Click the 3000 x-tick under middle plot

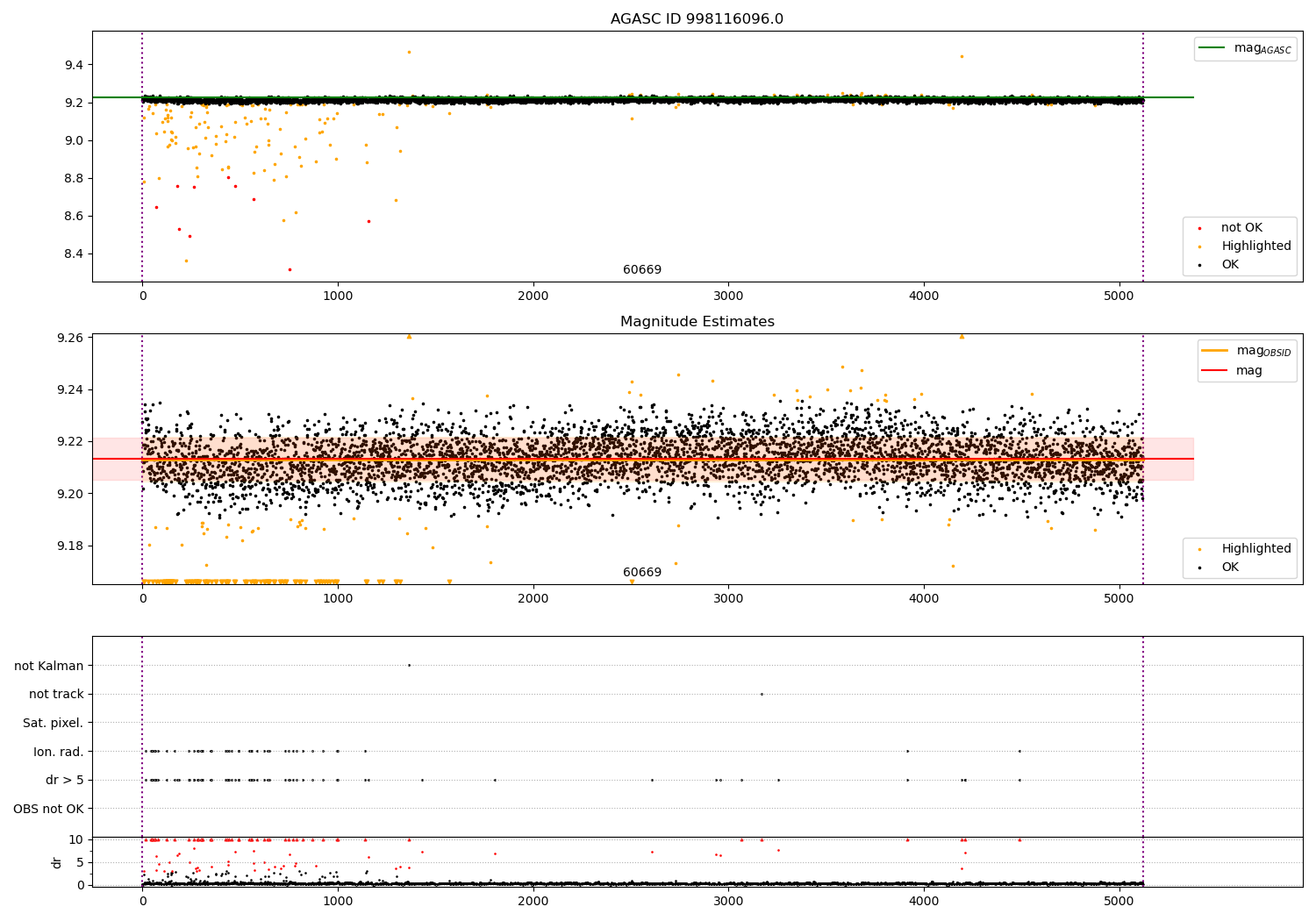point(728,599)
